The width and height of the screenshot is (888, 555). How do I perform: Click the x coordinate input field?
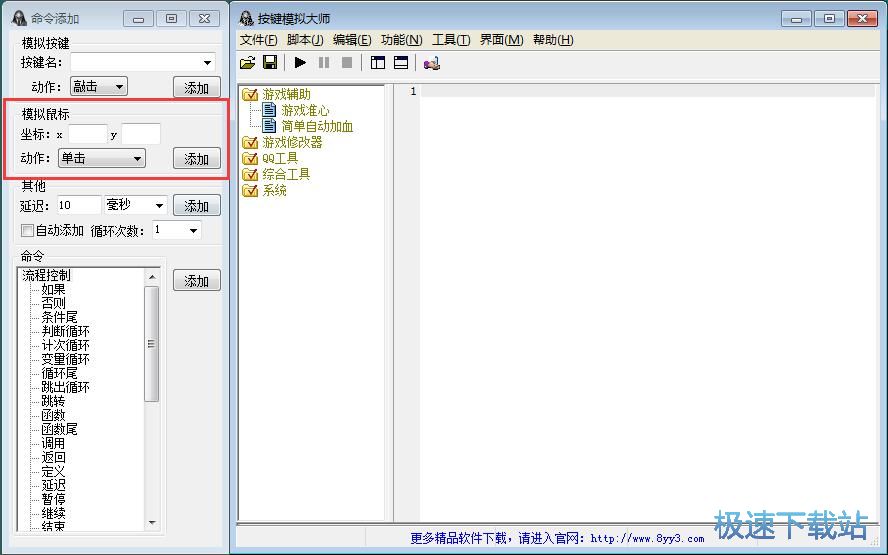tap(87, 134)
